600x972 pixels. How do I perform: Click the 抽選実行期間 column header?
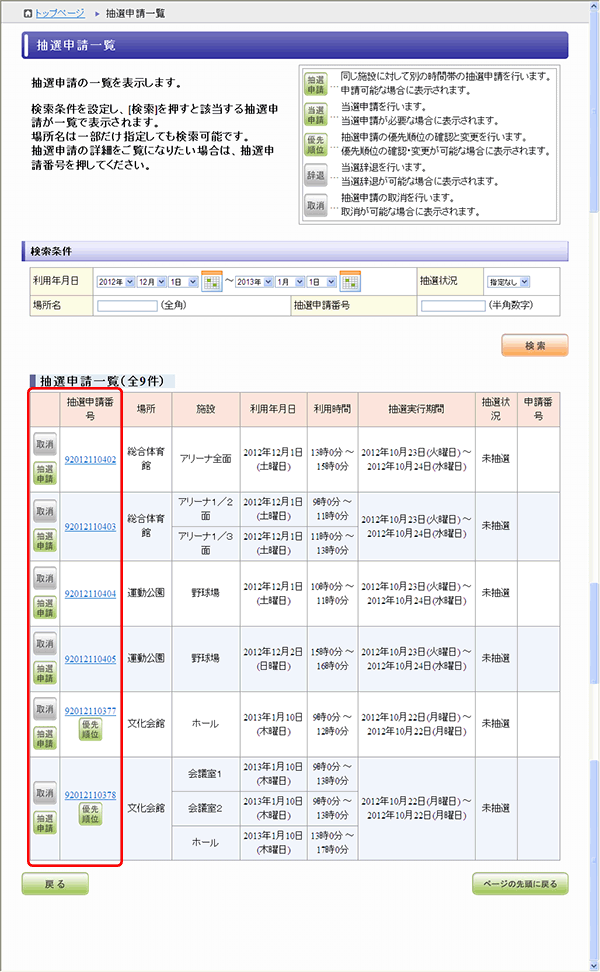point(417,409)
